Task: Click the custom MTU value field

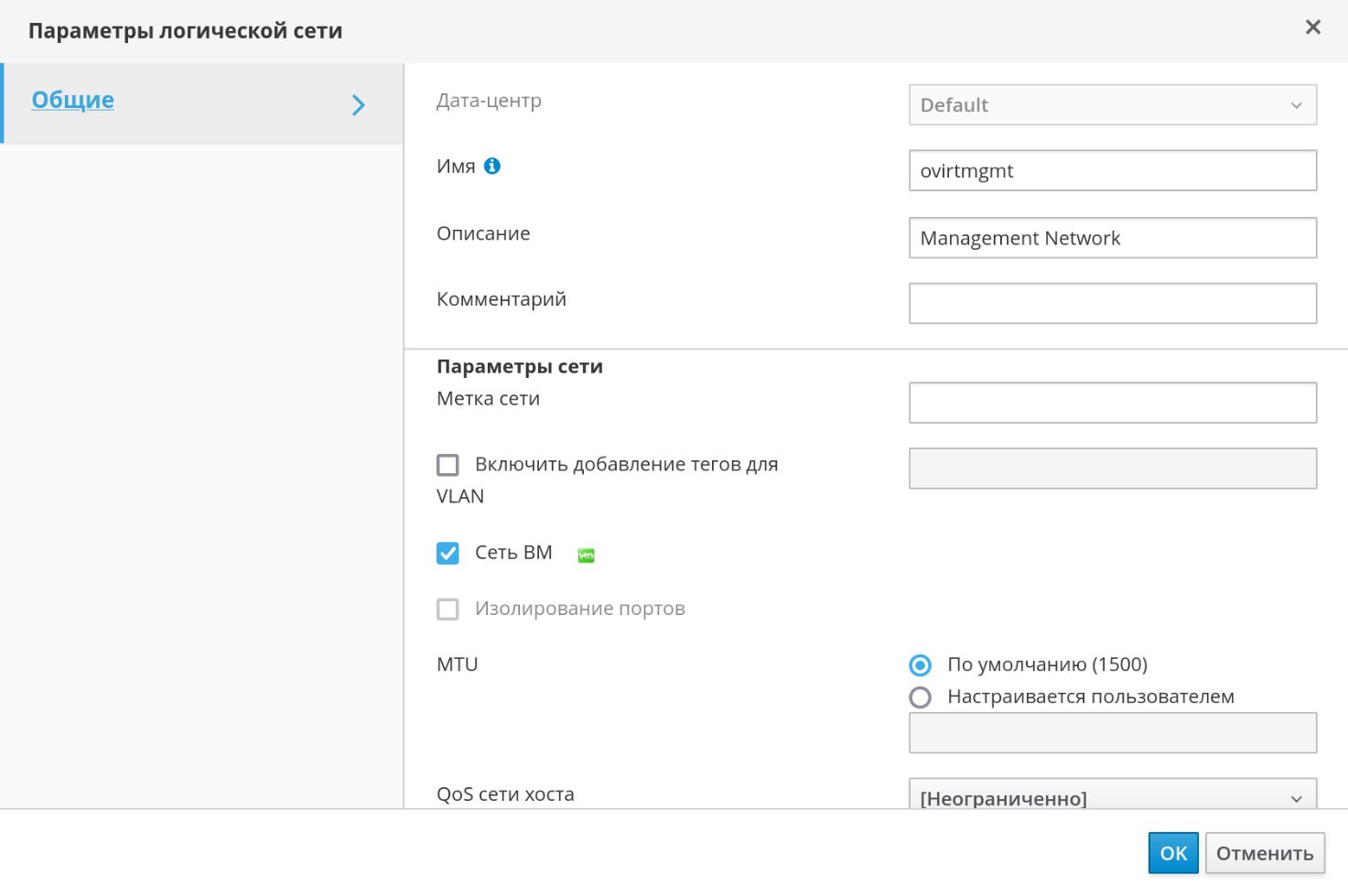Action: (x=1112, y=733)
